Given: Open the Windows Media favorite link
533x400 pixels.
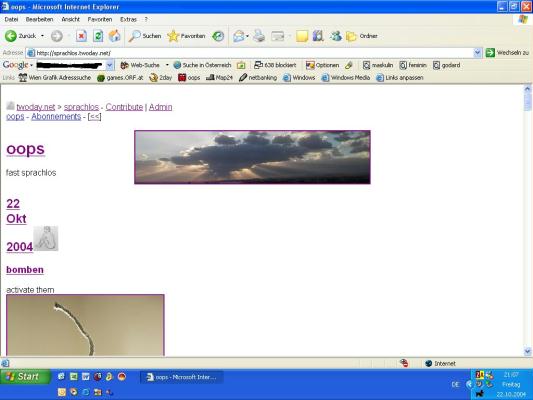Looking at the screenshot, I should point(346,77).
